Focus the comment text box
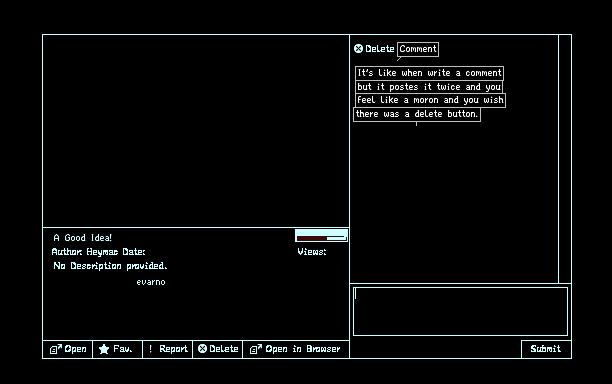The height and width of the screenshot is (384, 612). pyautogui.click(x=460, y=311)
